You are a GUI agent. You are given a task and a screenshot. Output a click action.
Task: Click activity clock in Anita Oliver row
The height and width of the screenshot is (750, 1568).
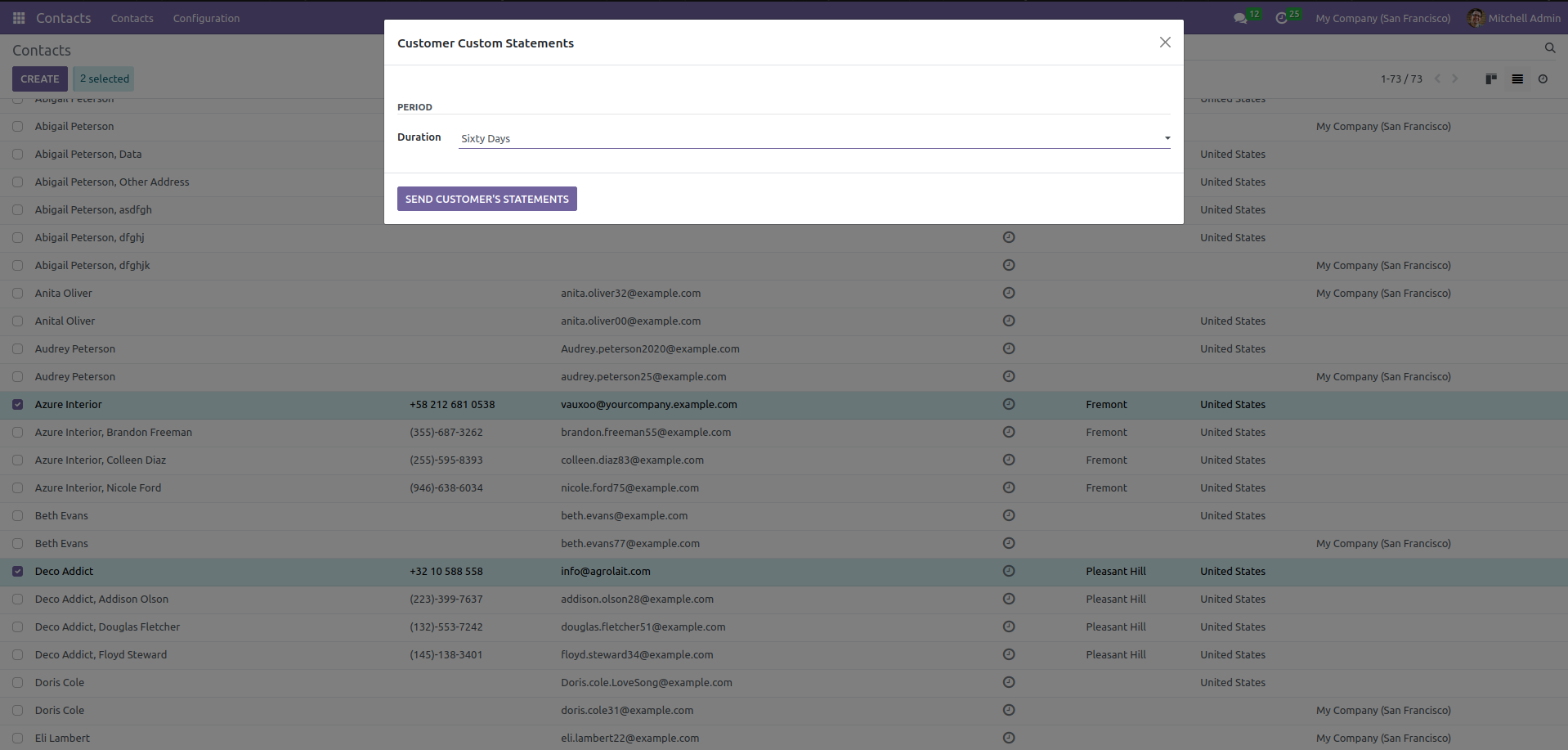[x=1009, y=293]
